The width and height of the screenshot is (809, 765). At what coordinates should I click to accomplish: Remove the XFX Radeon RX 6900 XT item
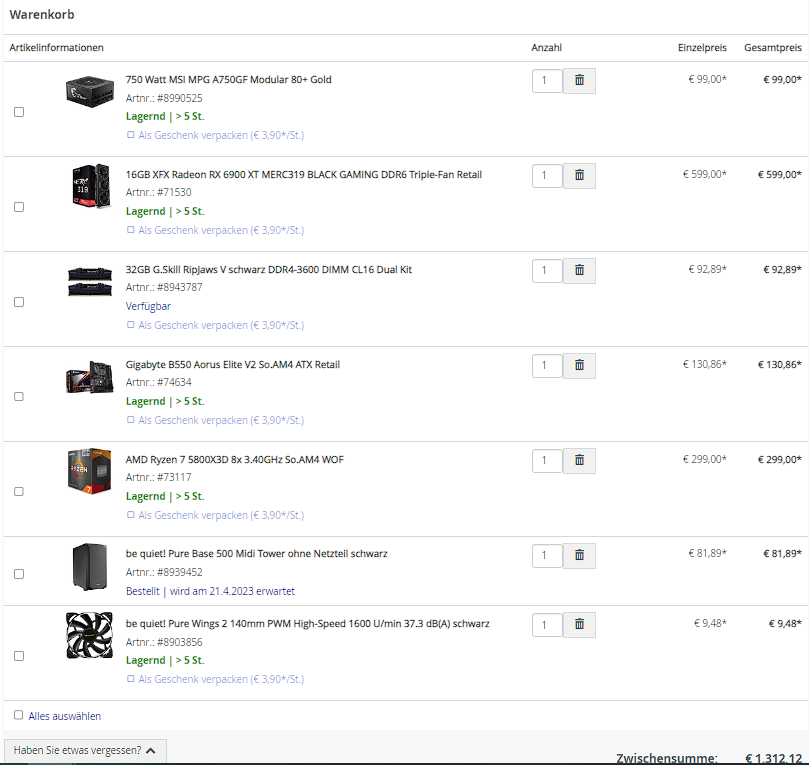579,175
